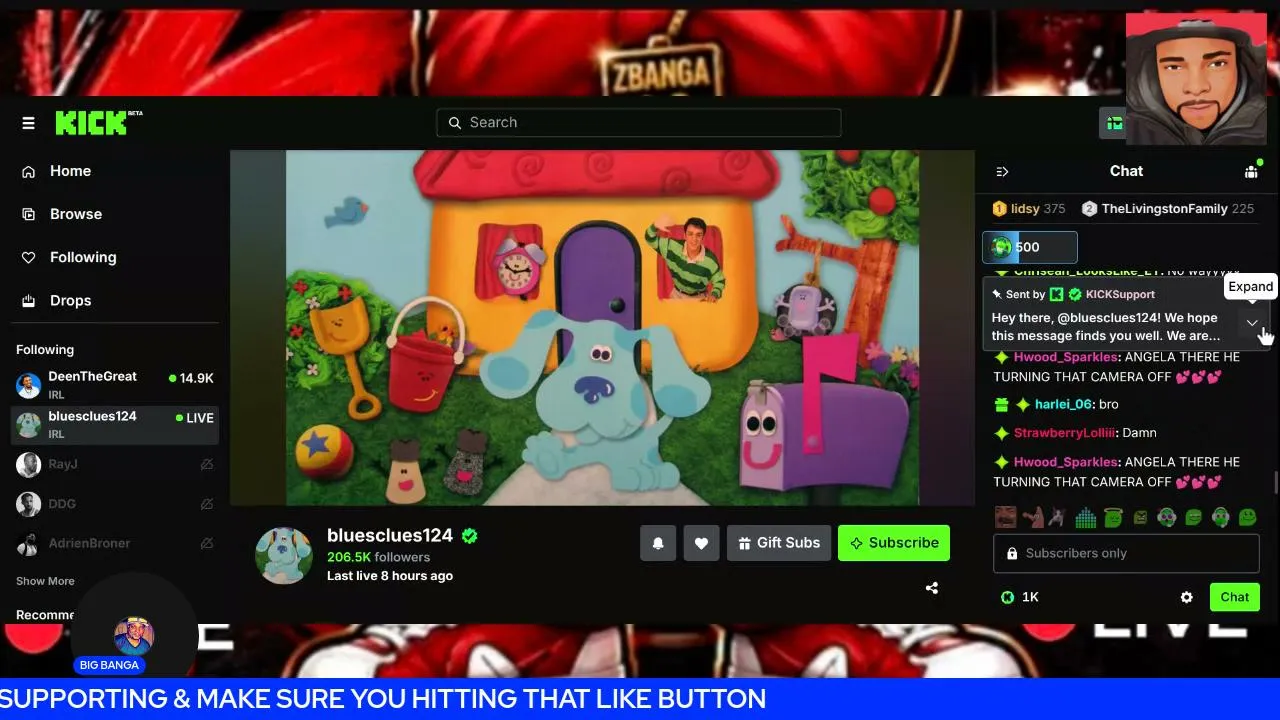This screenshot has width=1280, height=720.
Task: Open the bluesclues124 channel avatar below the stream
Action: point(283,555)
